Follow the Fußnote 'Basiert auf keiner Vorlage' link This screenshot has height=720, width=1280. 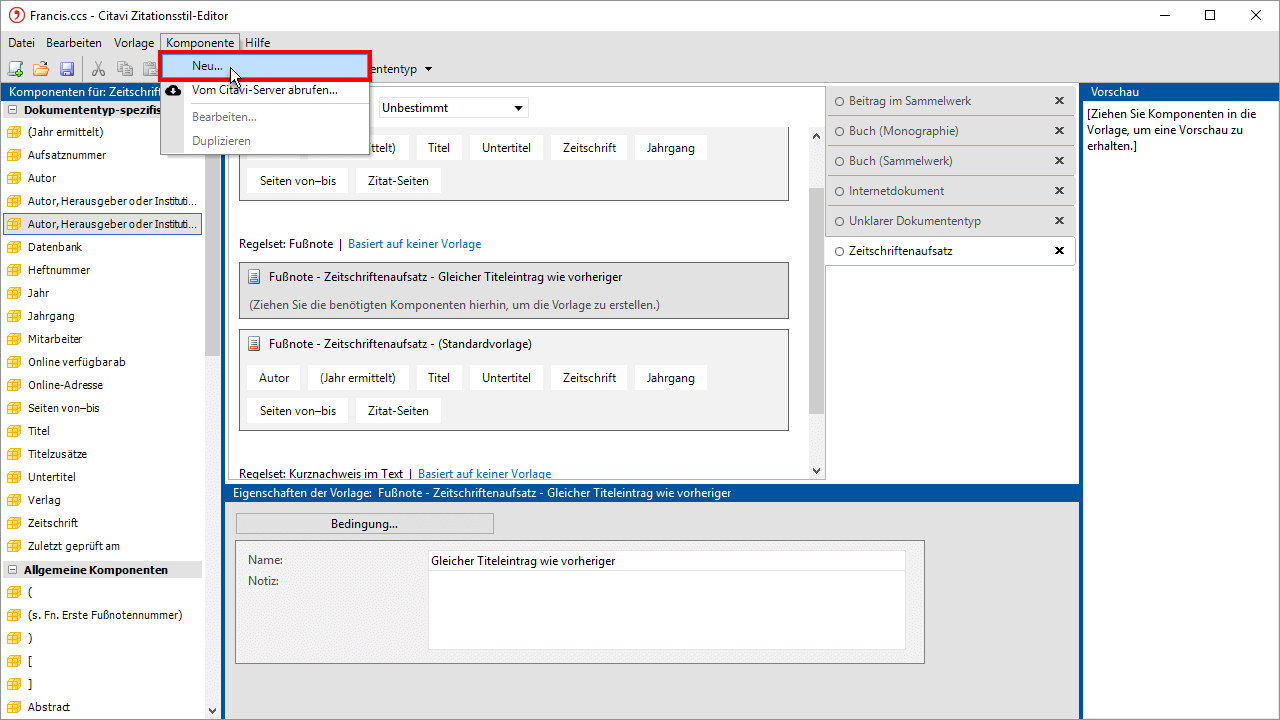click(414, 244)
